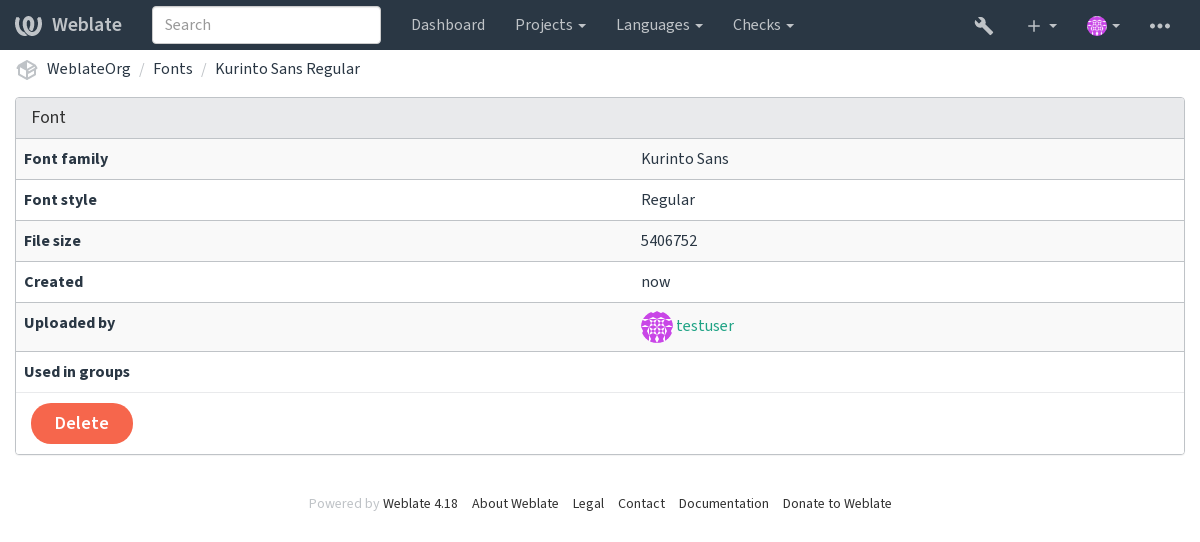Click the Weblate brand name text
Image resolution: width=1200 pixels, height=542 pixels.
[x=86, y=25]
